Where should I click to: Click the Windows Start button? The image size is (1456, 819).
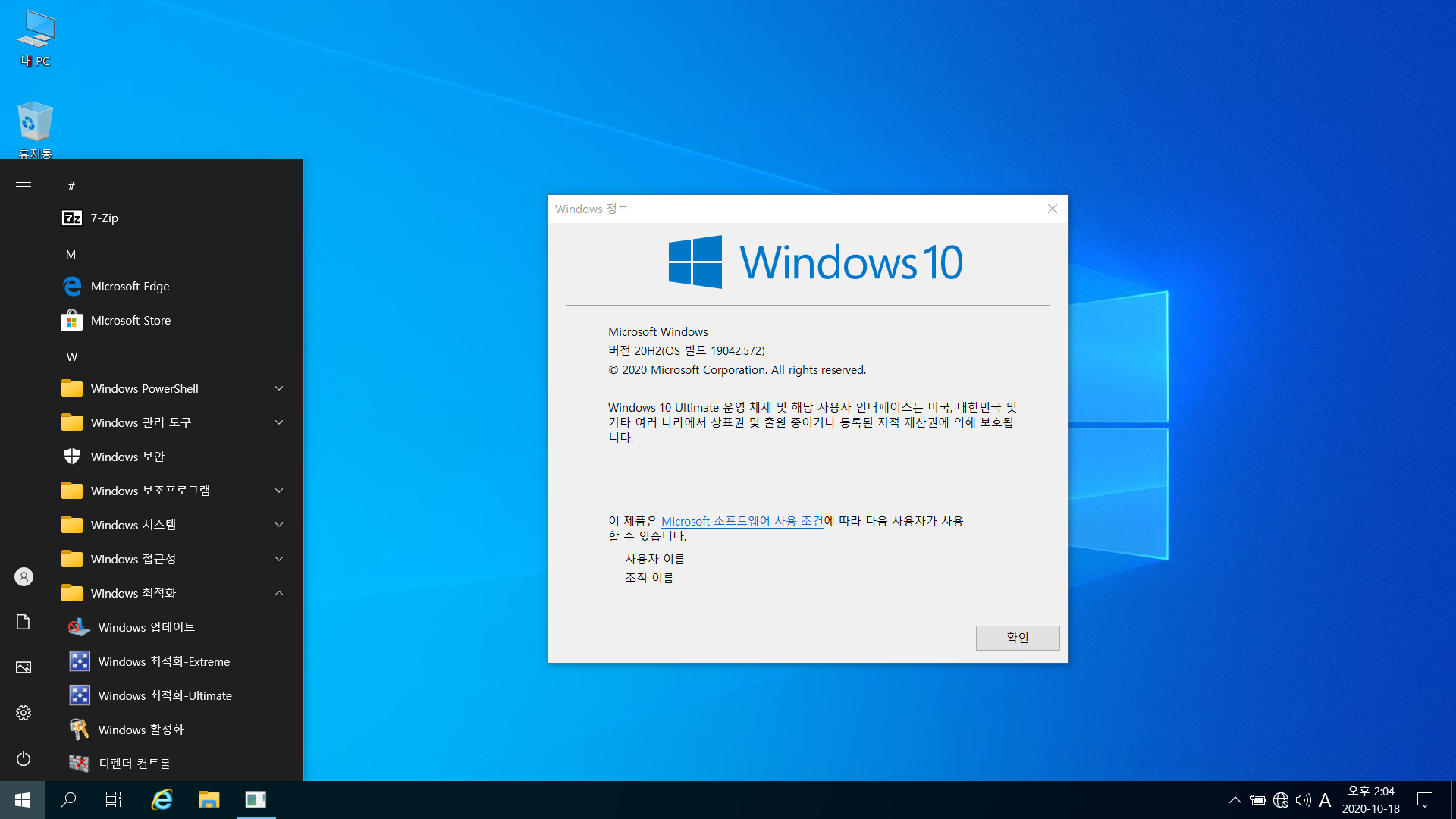click(23, 800)
